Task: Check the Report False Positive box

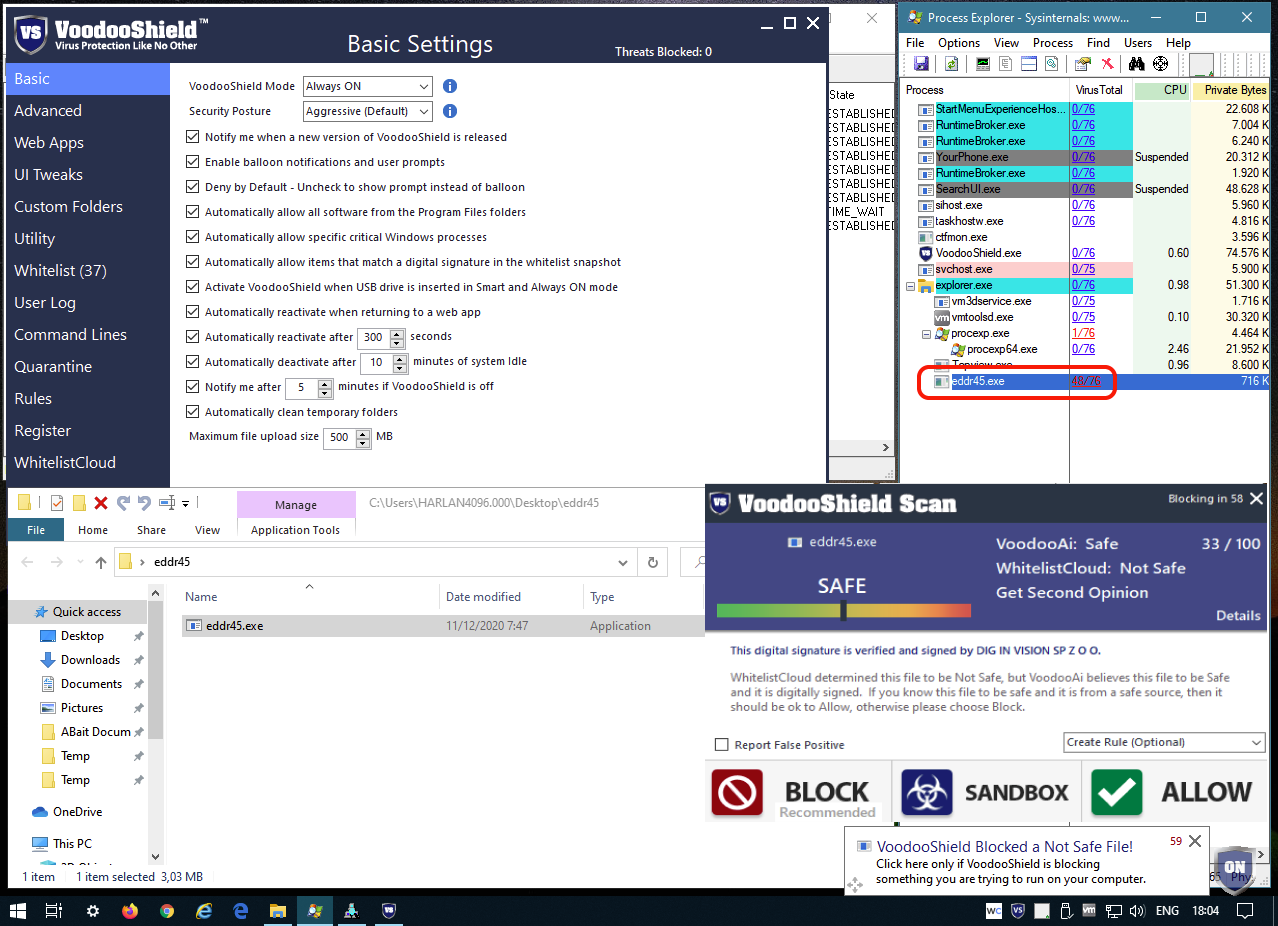Action: (x=721, y=745)
